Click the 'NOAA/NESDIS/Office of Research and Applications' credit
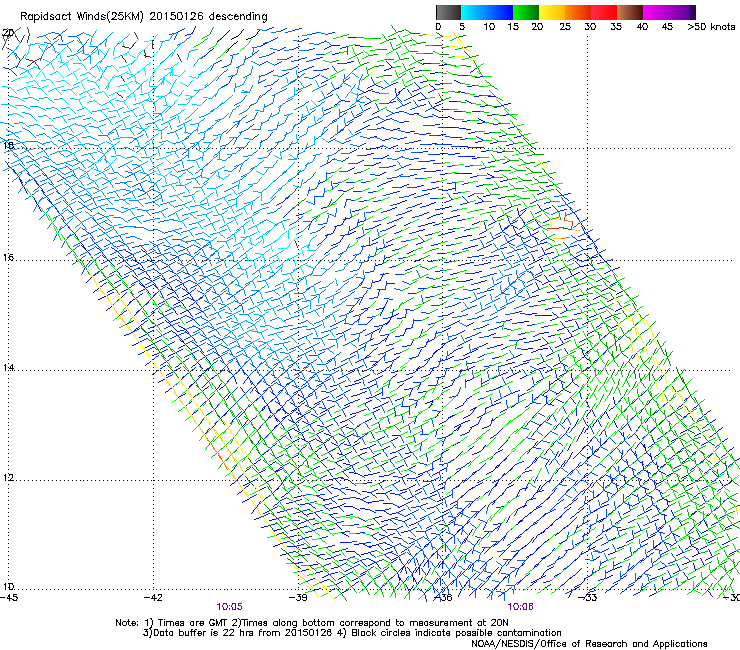 pos(589,644)
